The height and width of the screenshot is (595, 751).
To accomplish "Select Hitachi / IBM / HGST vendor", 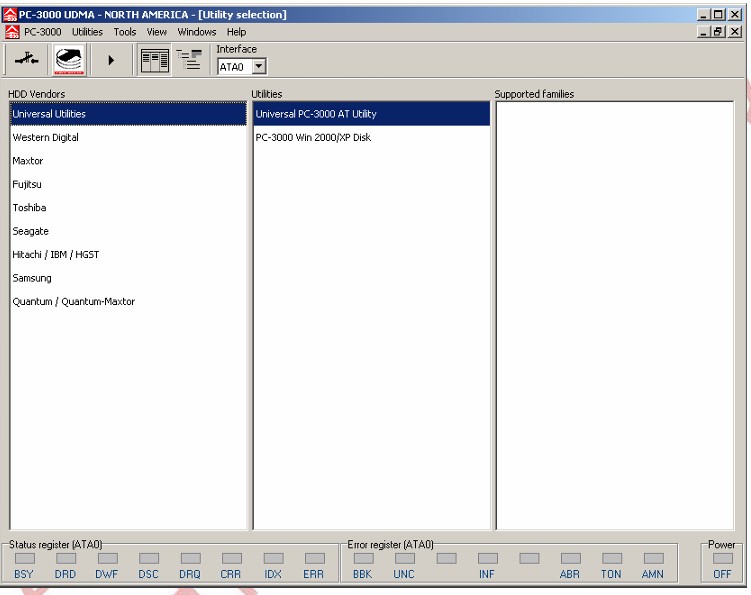I will (x=128, y=255).
